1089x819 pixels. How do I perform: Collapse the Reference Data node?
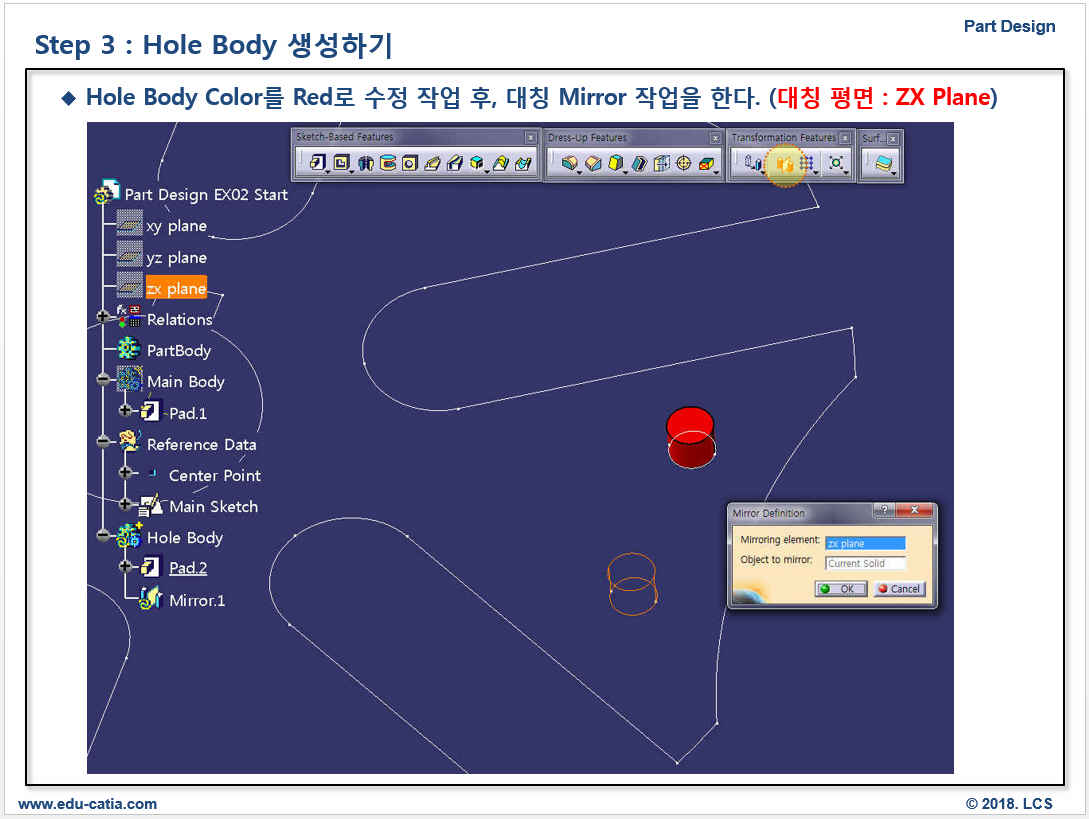click(103, 442)
